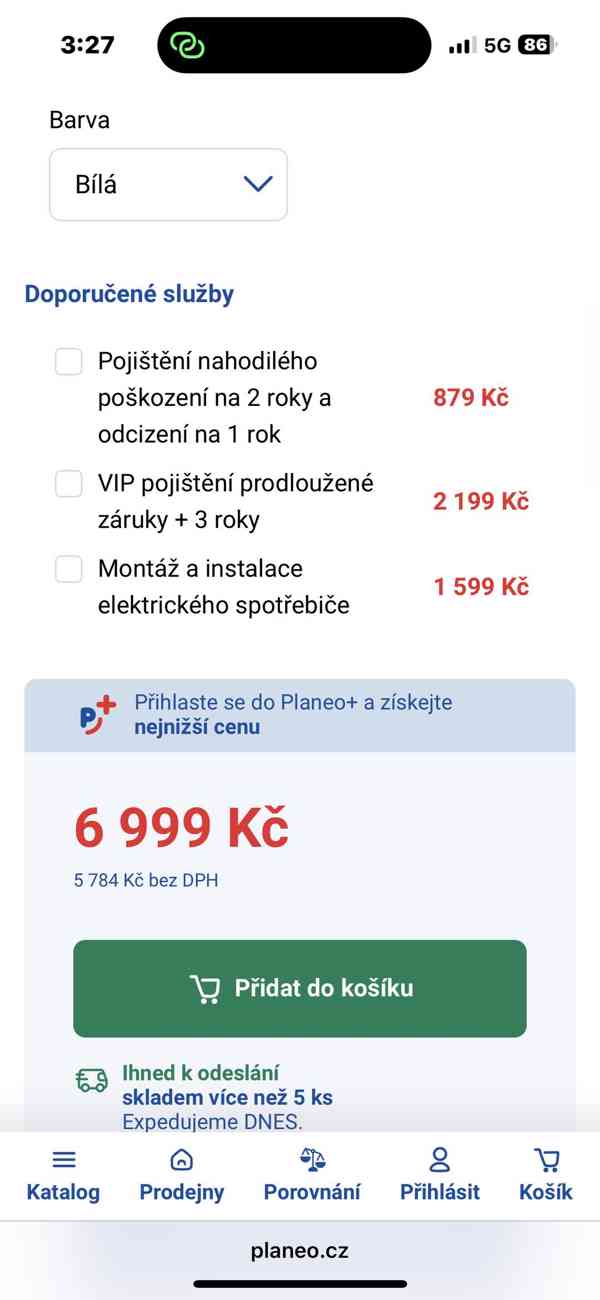Open the Přihlaste se do Planeo+ link

tap(290, 716)
